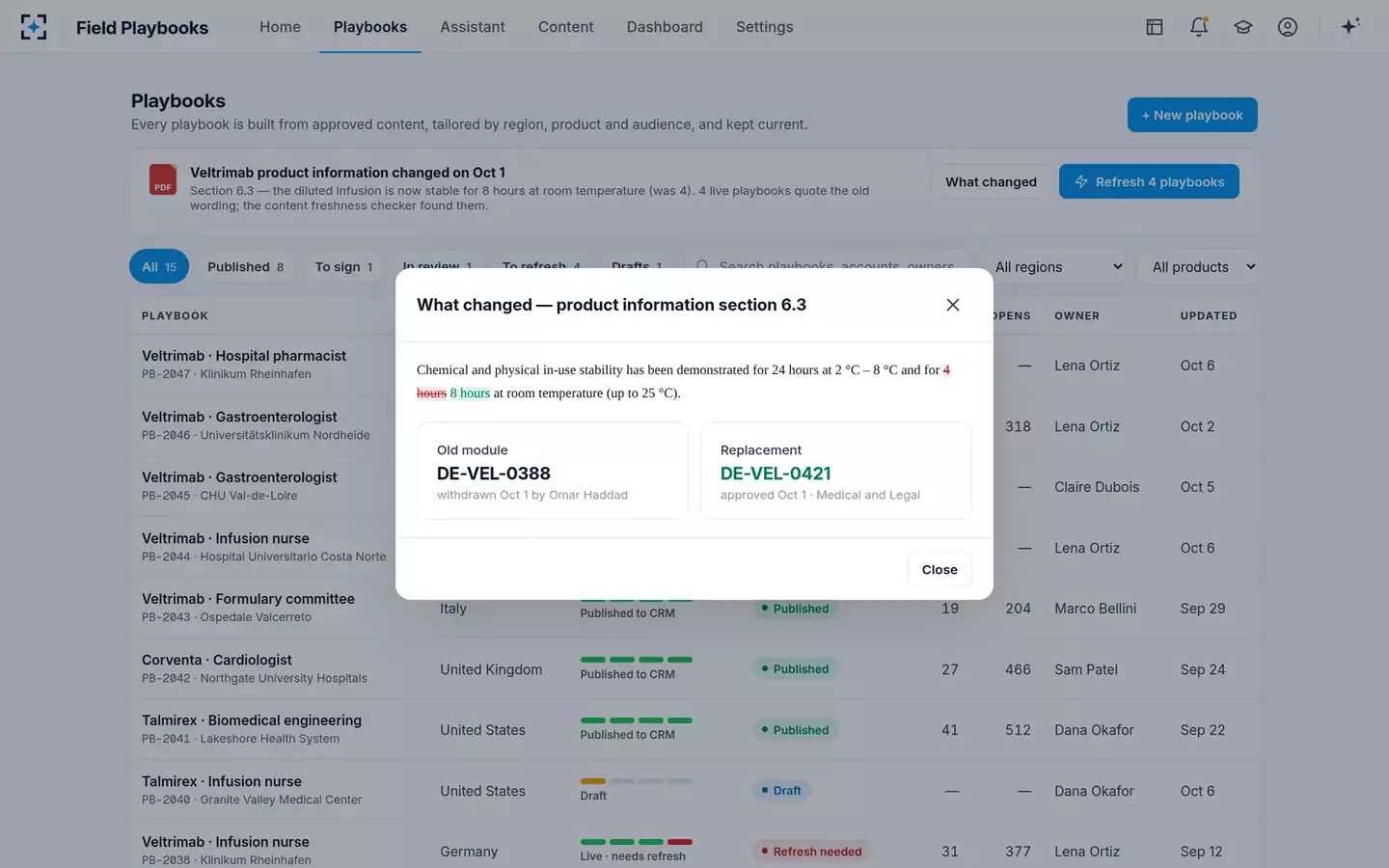This screenshot has height=868, width=1389.
Task: Click the What changed button in banner
Action: pyautogui.click(x=991, y=181)
